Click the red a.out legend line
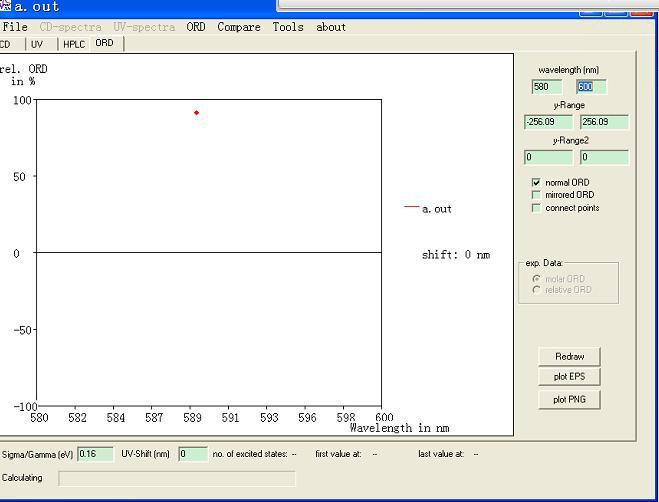 pos(411,207)
